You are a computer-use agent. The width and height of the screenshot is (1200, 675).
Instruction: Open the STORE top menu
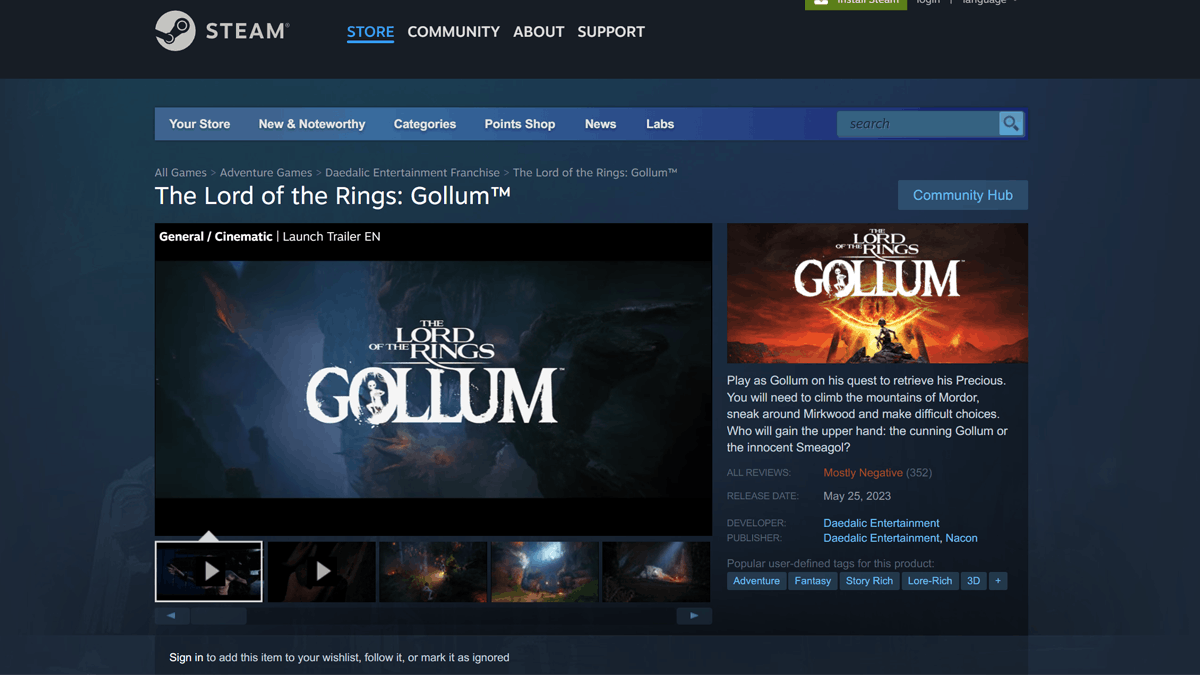click(x=370, y=32)
